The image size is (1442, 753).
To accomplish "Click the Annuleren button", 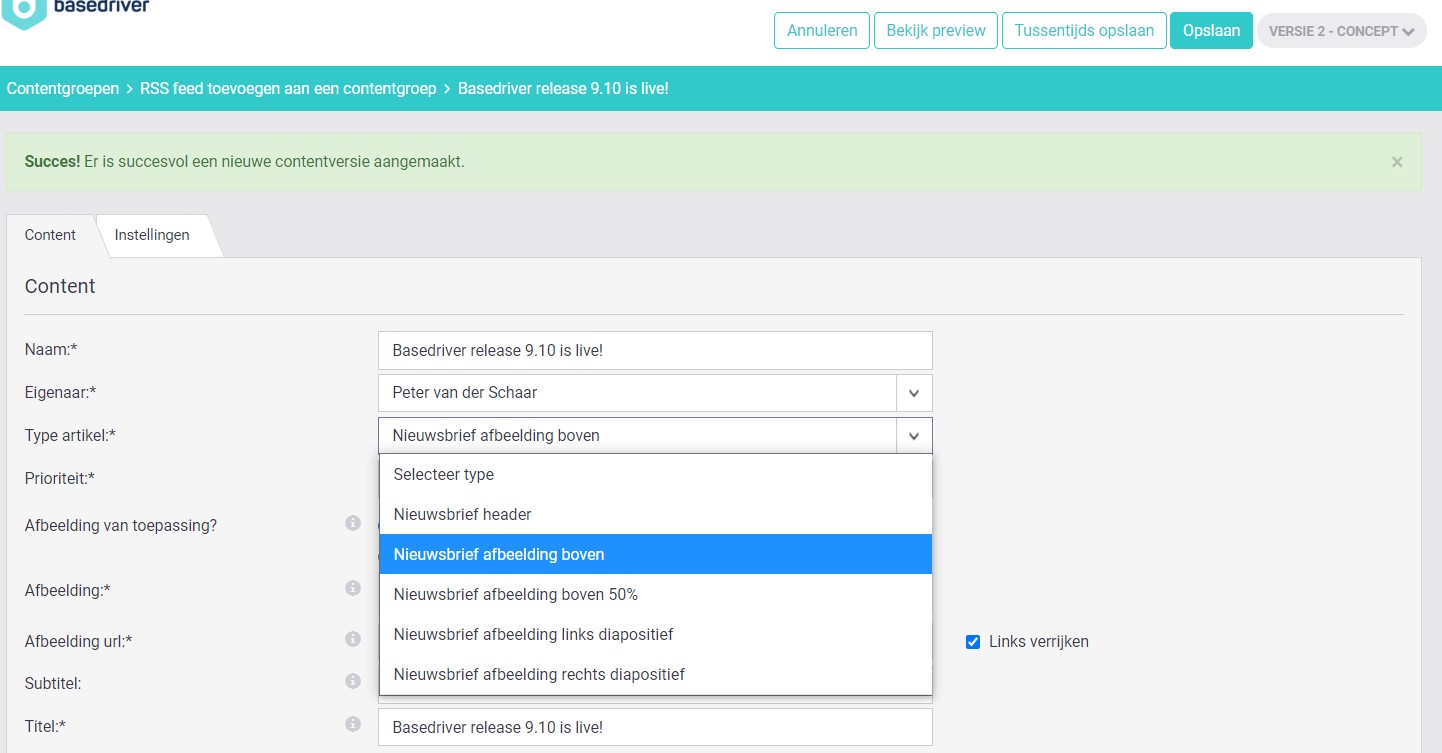I will coord(822,30).
